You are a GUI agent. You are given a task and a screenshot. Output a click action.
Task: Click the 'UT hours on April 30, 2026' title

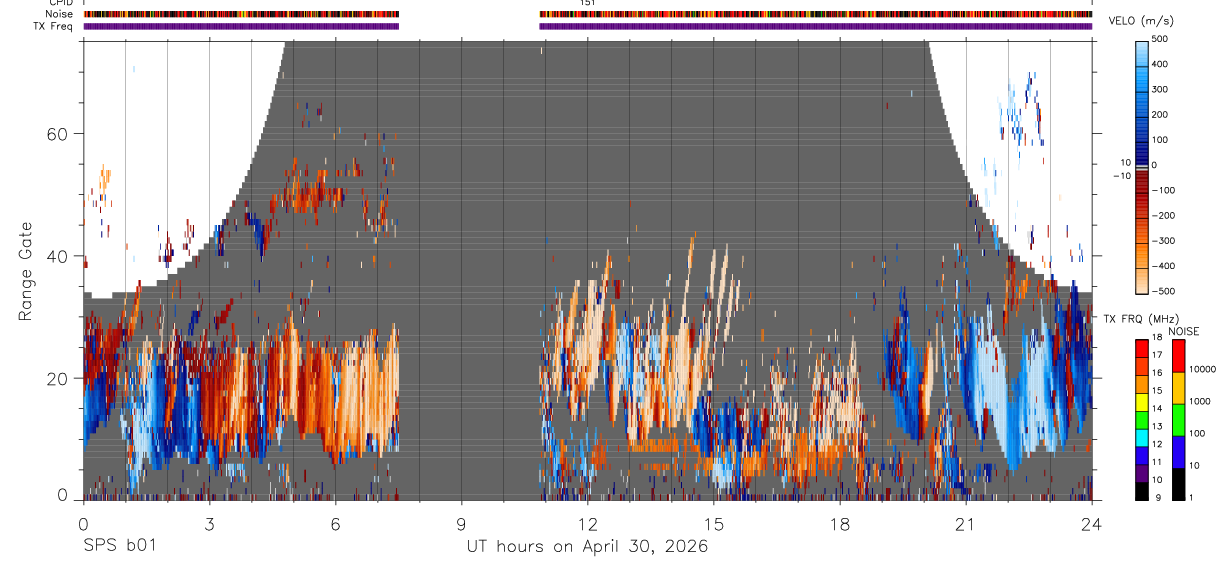[587, 546]
